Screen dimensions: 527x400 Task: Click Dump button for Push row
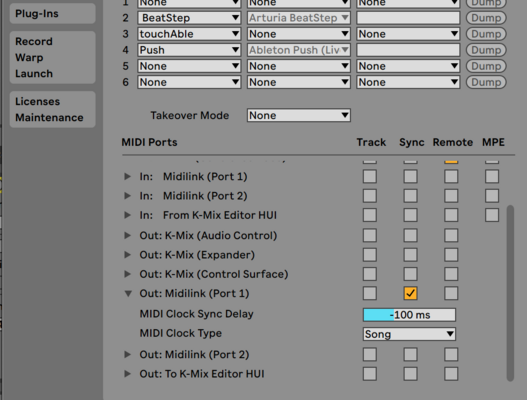click(x=486, y=50)
